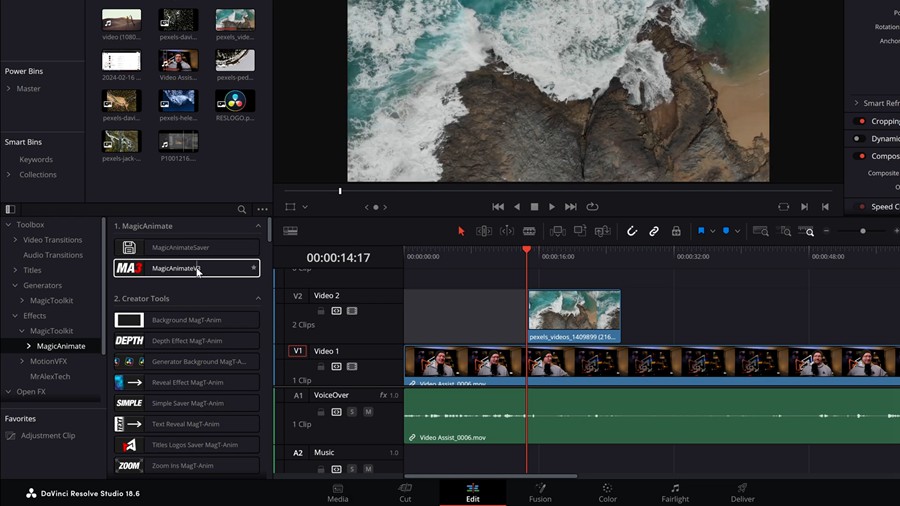900x506 pixels.
Task: Select the Depth Effect MagT-Anim effect
Action: pos(187,341)
